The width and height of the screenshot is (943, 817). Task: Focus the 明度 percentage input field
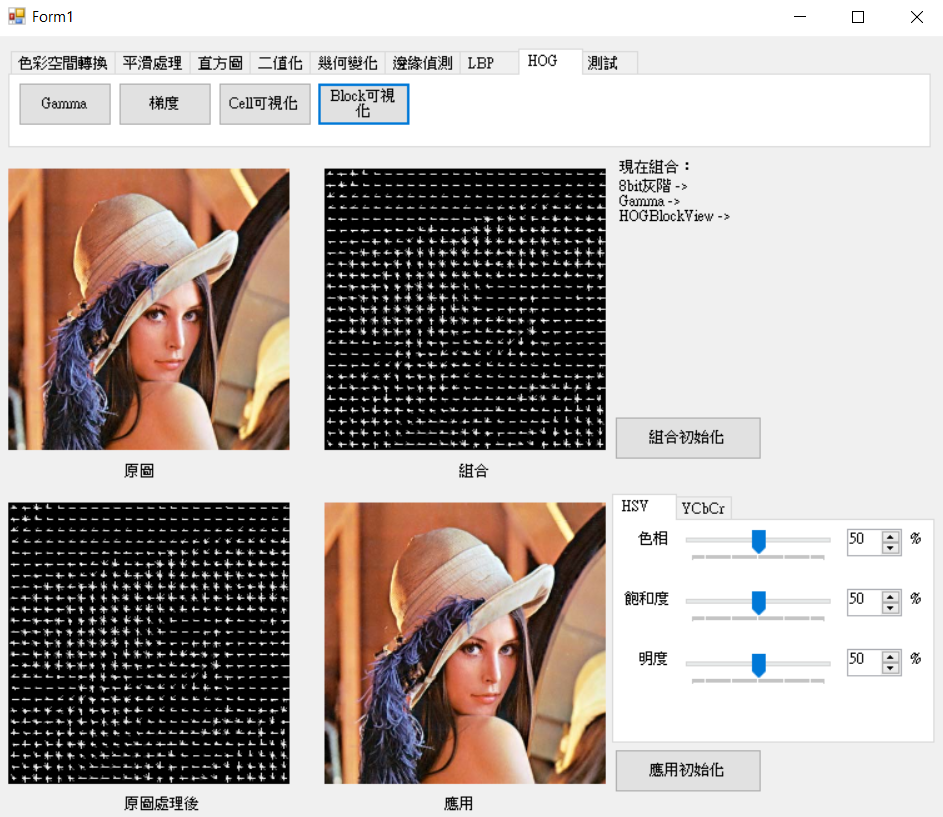tap(864, 662)
